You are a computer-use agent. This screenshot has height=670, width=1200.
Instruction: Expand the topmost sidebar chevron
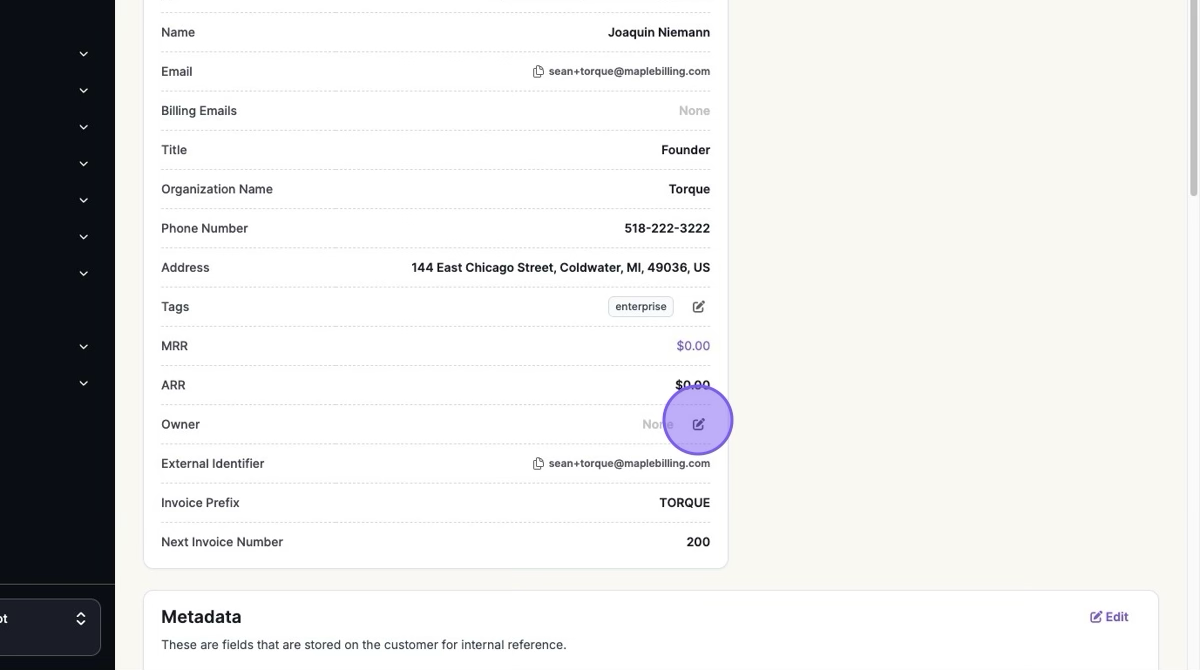point(84,54)
